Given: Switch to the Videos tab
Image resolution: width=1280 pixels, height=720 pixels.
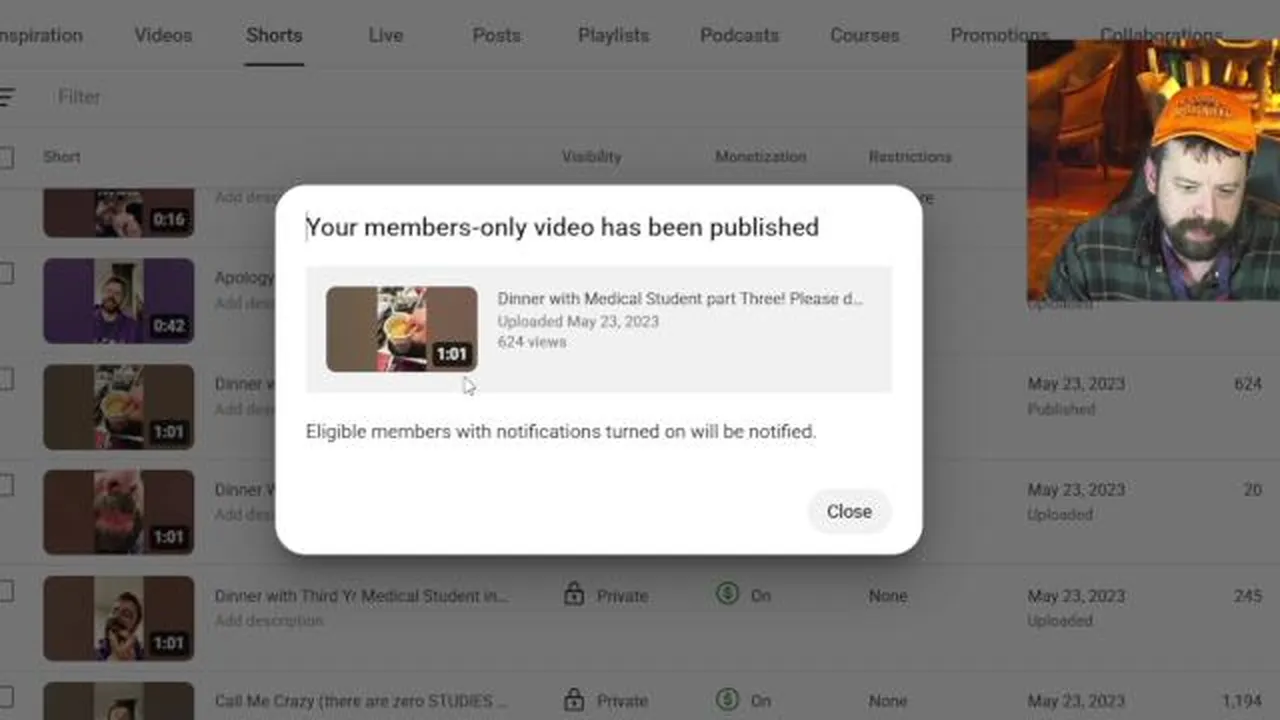Looking at the screenshot, I should pyautogui.click(x=163, y=35).
